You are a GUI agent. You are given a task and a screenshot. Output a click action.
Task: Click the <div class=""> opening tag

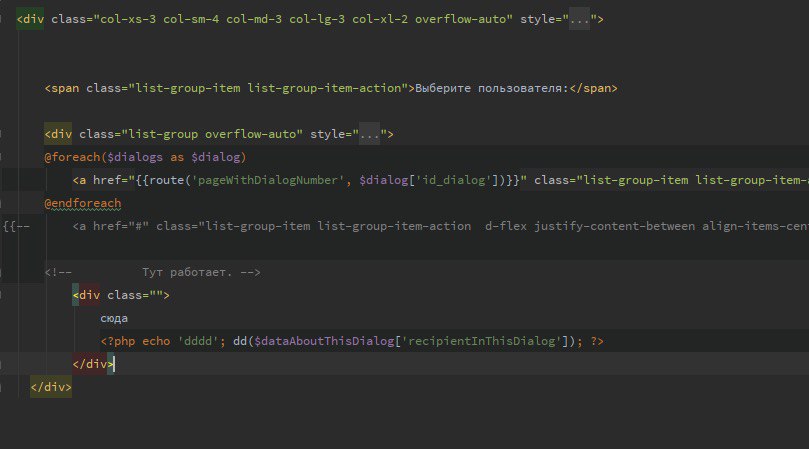(121, 295)
